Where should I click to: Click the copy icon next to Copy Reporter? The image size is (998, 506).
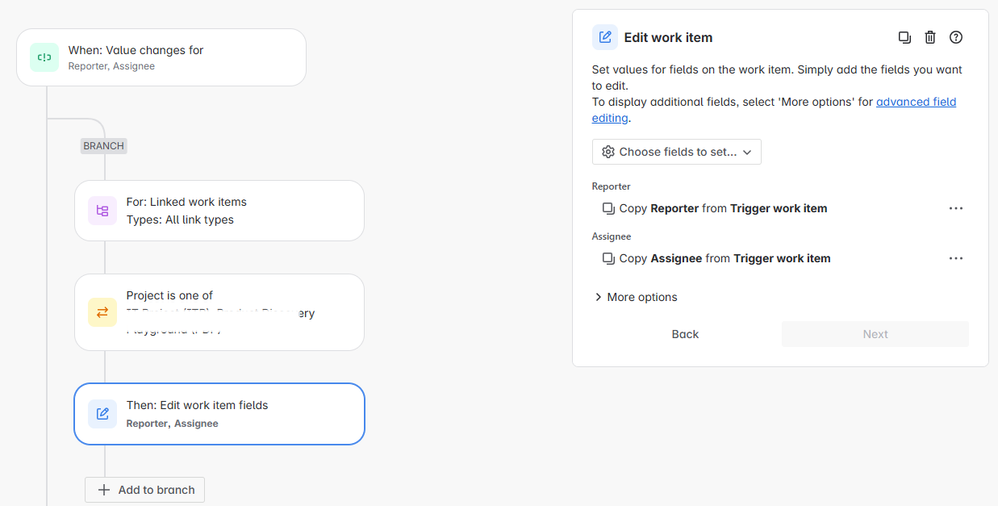click(x=608, y=209)
